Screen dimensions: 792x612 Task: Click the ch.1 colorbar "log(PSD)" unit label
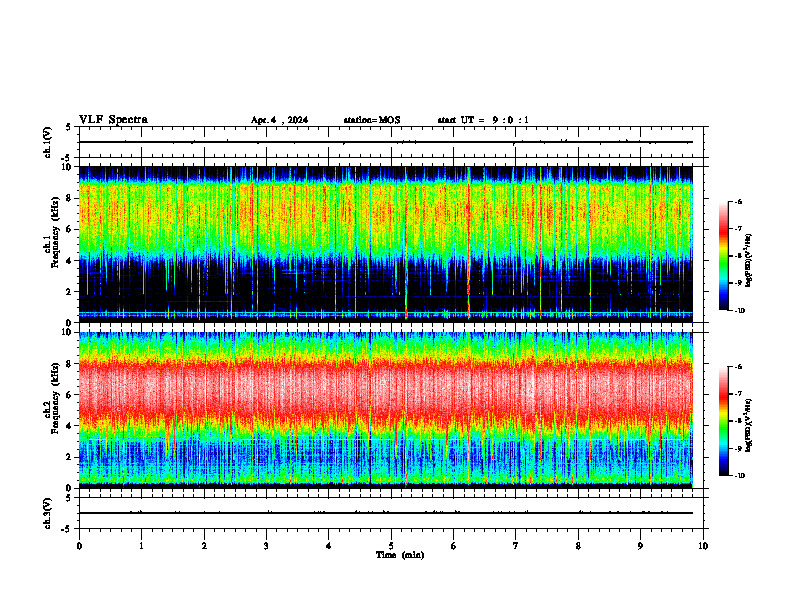pos(749,260)
